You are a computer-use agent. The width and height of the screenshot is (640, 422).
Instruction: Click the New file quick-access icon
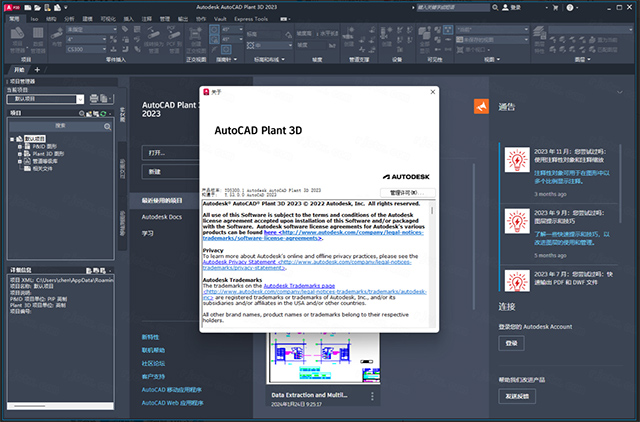(28, 7)
